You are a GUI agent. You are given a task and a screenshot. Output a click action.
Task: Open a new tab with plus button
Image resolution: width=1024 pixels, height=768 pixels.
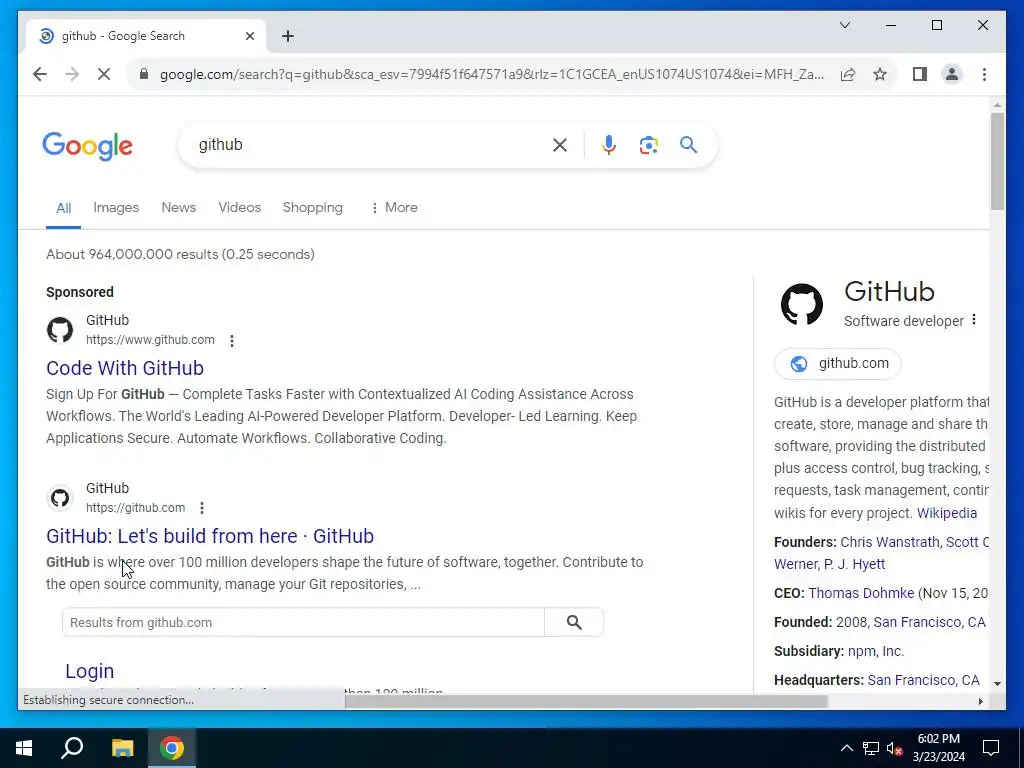click(x=288, y=36)
